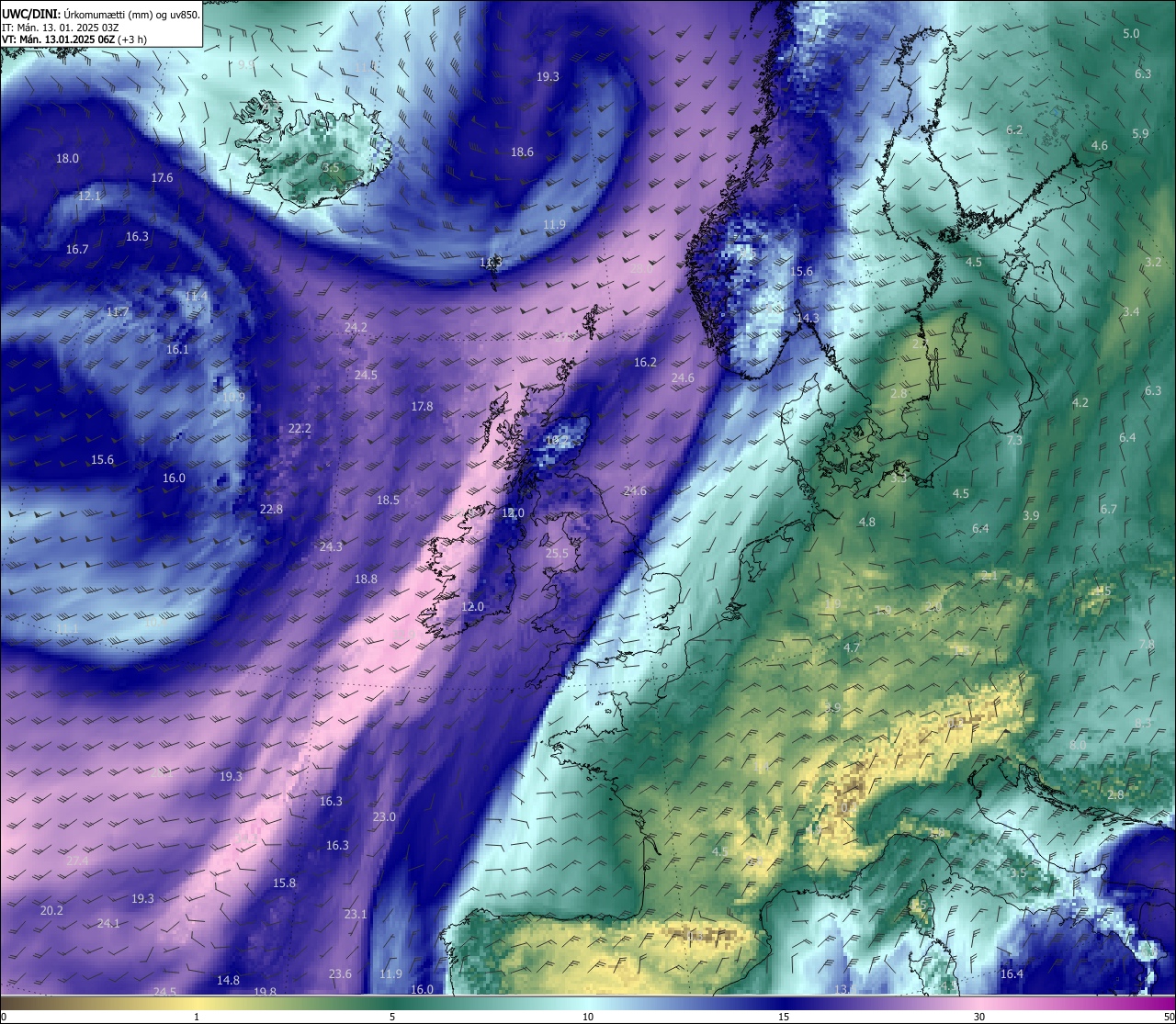Click the 20.2 value on the map
1176x1024 pixels.
(51, 911)
